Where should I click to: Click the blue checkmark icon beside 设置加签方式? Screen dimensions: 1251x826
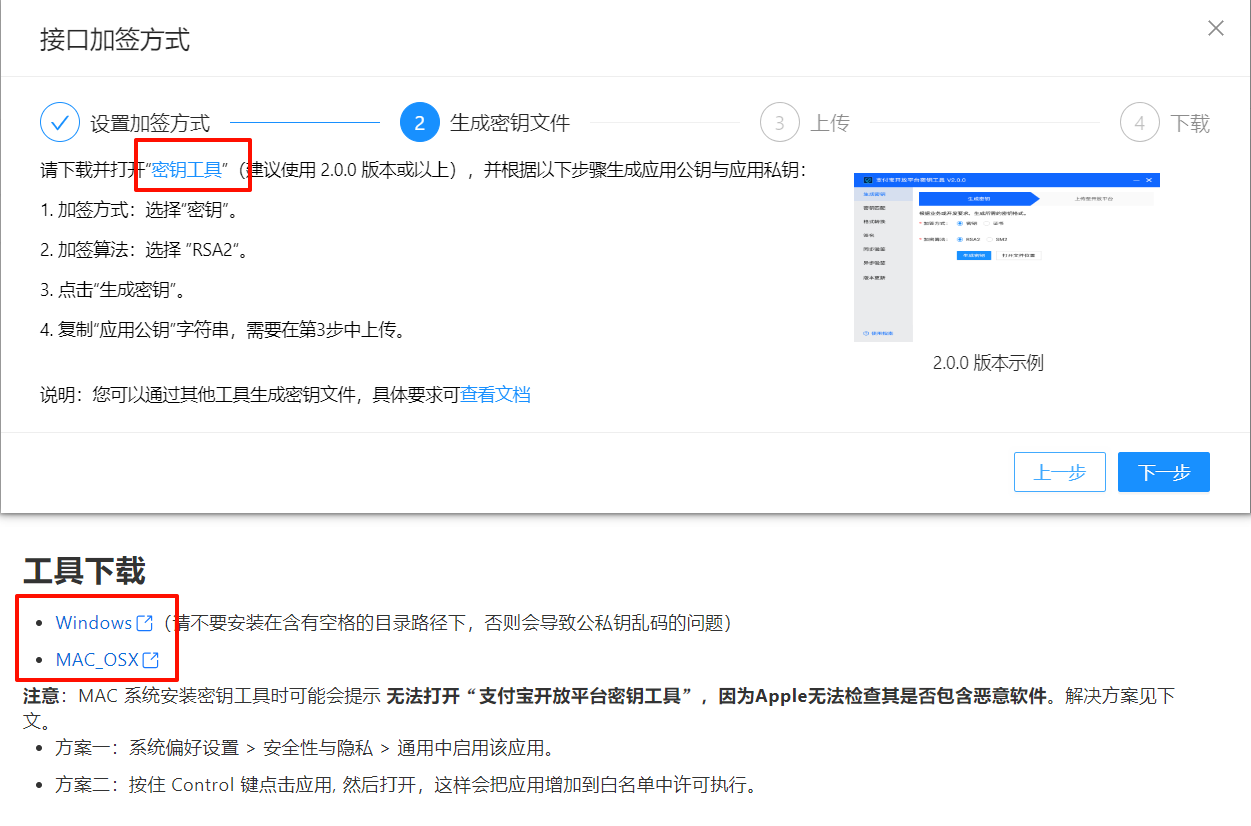[x=60, y=121]
